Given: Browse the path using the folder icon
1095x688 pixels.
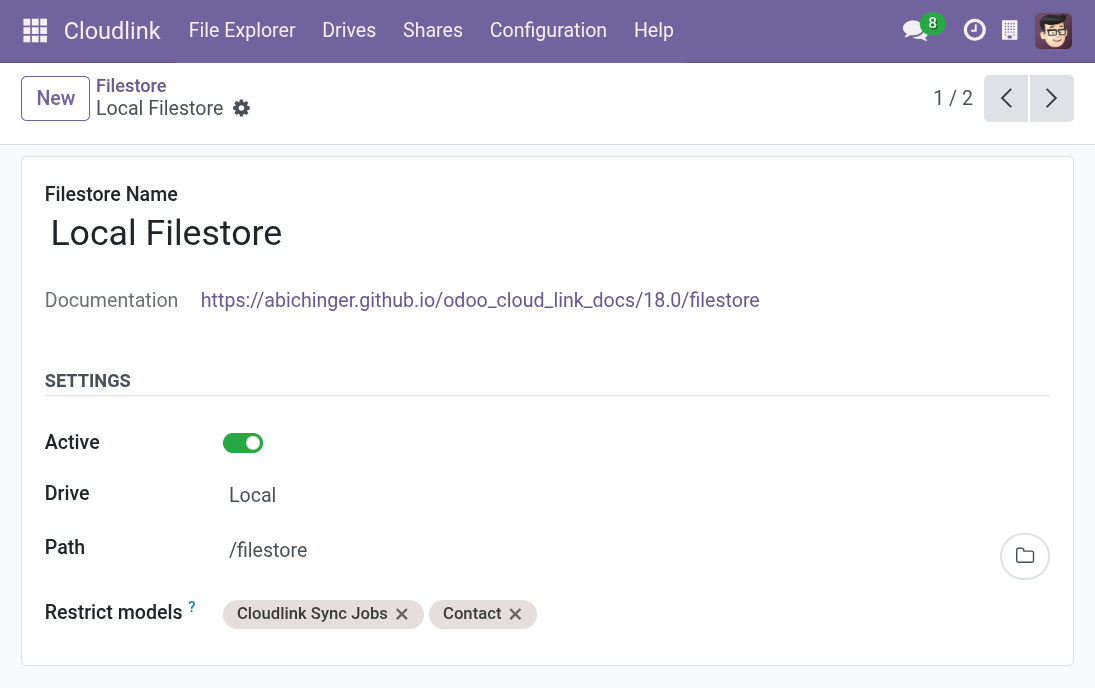Looking at the screenshot, I should [1024, 556].
